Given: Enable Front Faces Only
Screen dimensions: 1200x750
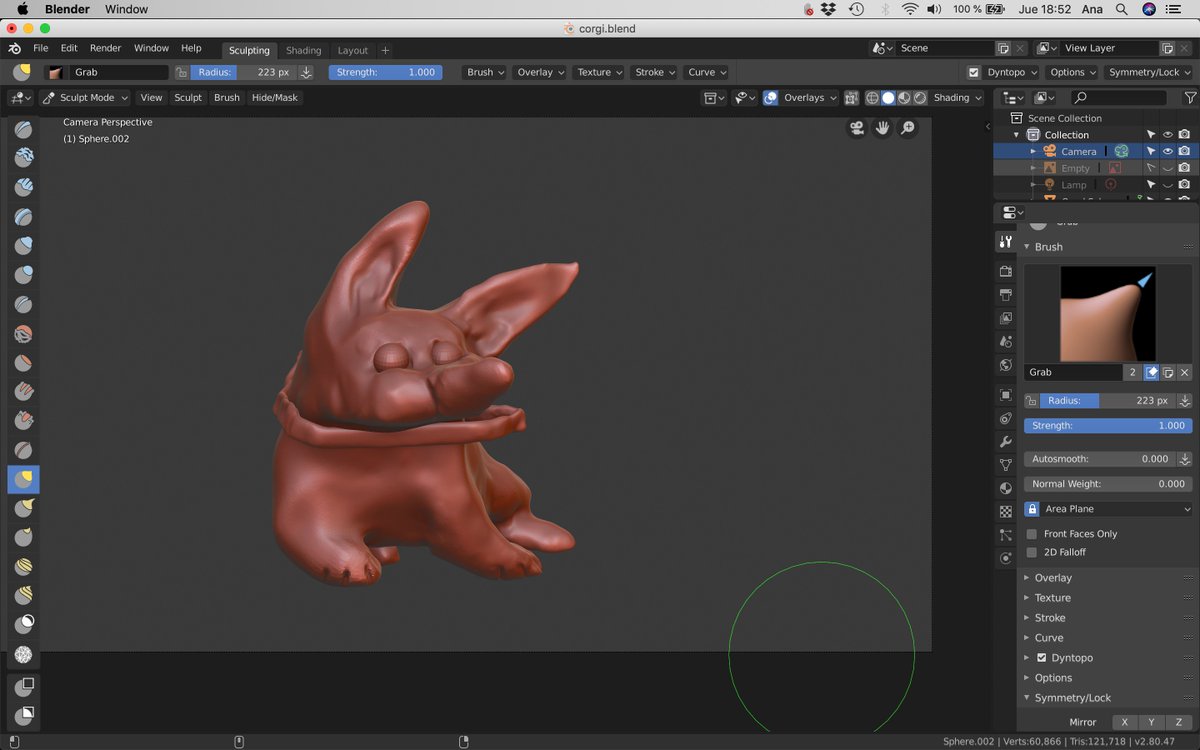Looking at the screenshot, I should click(1032, 534).
